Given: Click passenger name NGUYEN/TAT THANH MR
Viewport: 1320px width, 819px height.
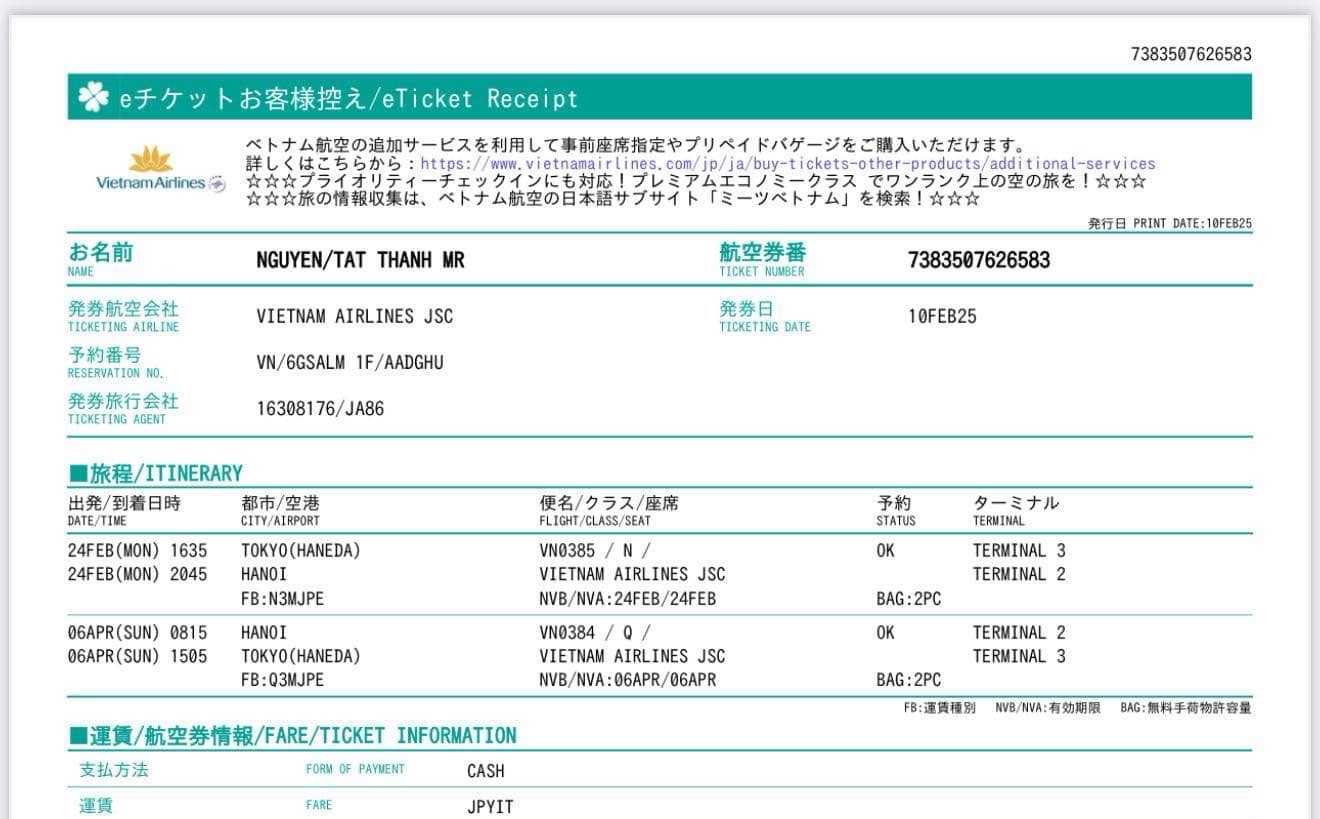Looking at the screenshot, I should click(x=360, y=261).
